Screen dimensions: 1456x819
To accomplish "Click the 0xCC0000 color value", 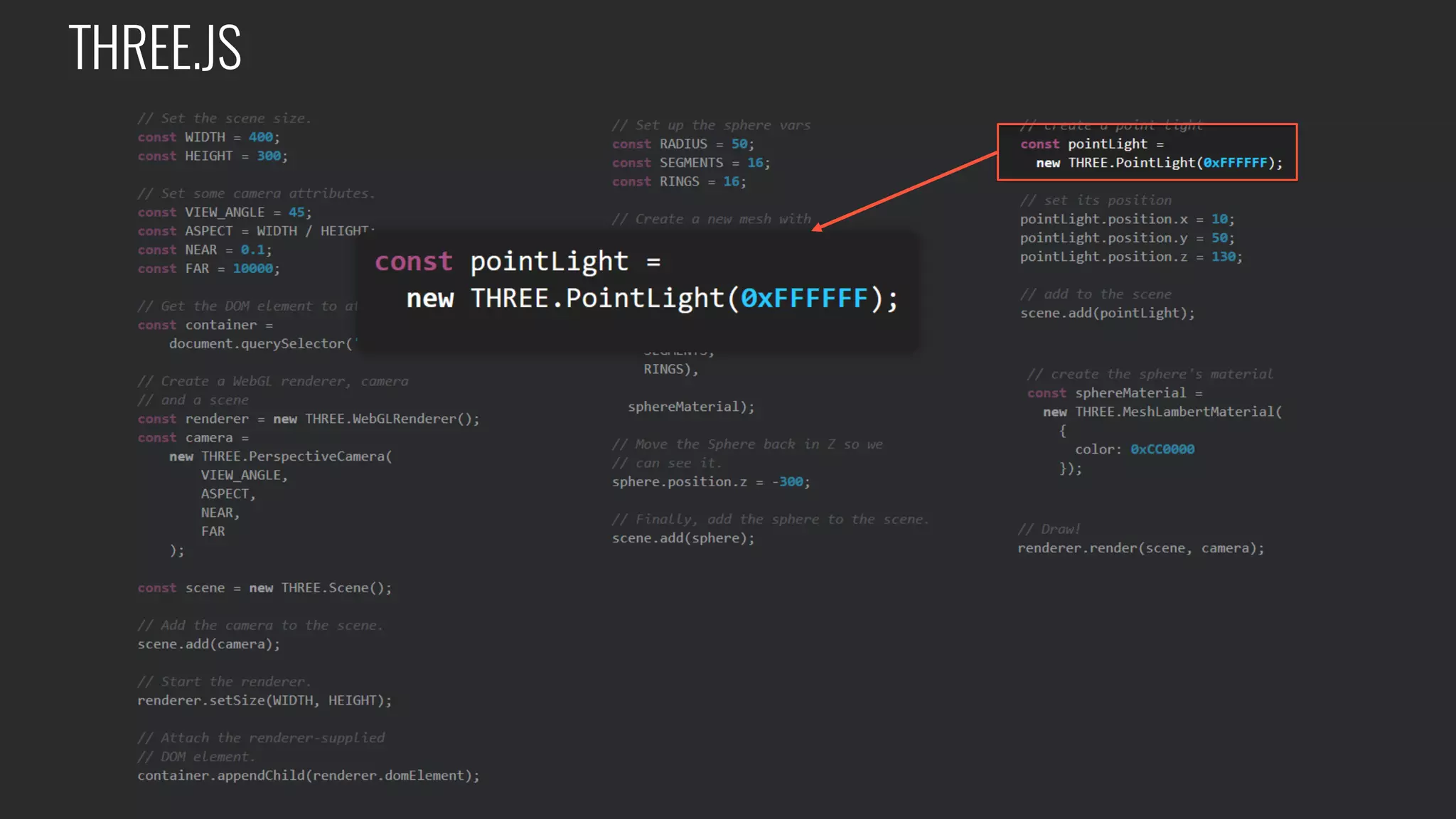I will [x=1162, y=449].
